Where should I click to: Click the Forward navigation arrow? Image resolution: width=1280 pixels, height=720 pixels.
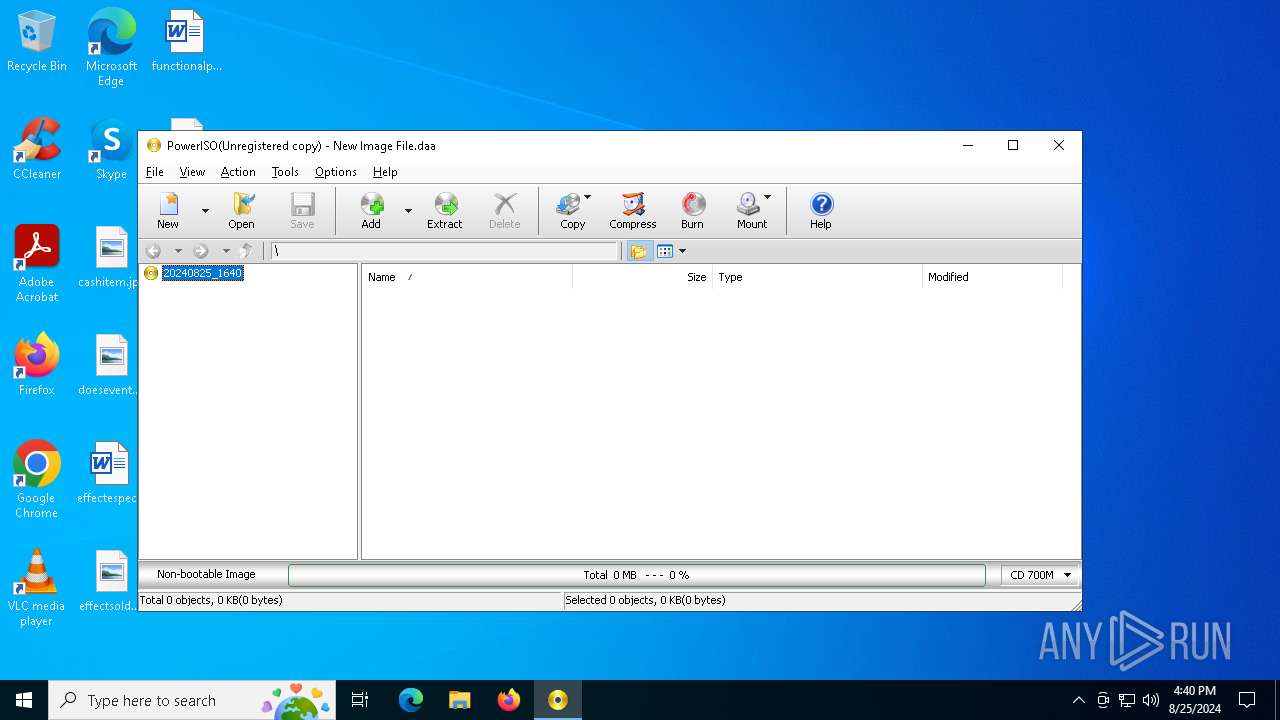click(x=201, y=251)
